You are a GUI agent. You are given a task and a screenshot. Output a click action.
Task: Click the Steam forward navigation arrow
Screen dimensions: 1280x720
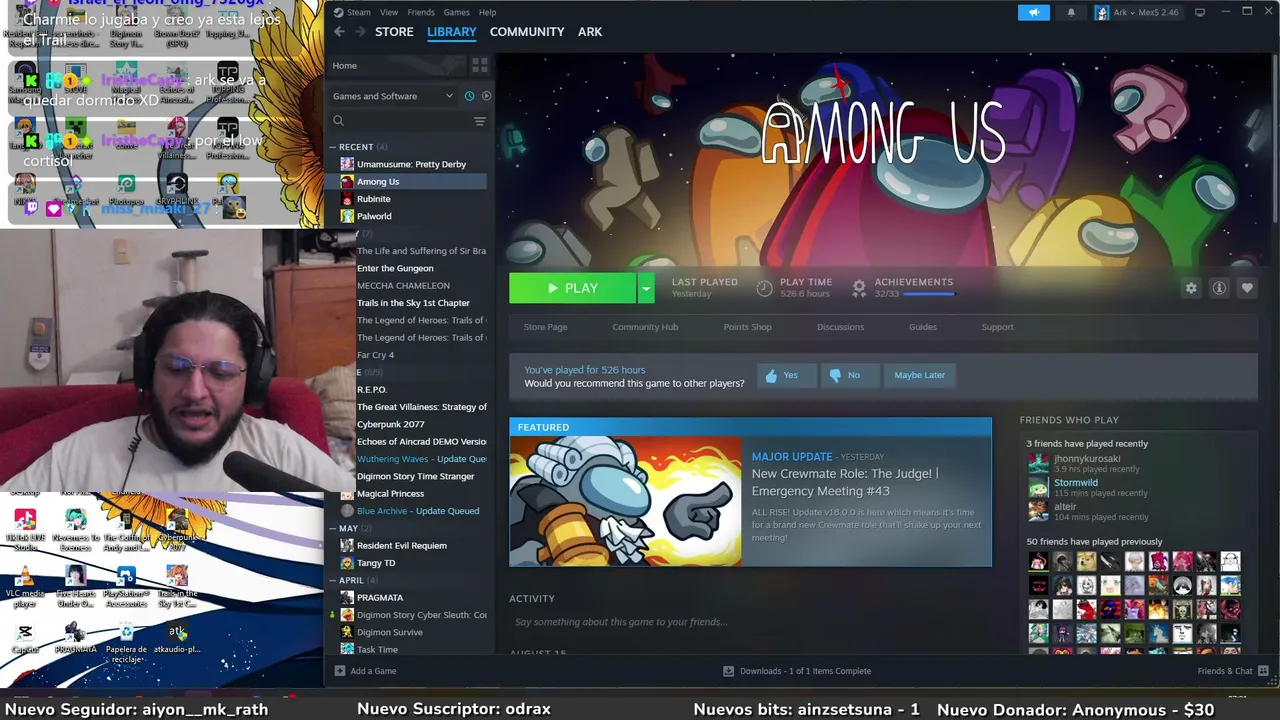[359, 32]
